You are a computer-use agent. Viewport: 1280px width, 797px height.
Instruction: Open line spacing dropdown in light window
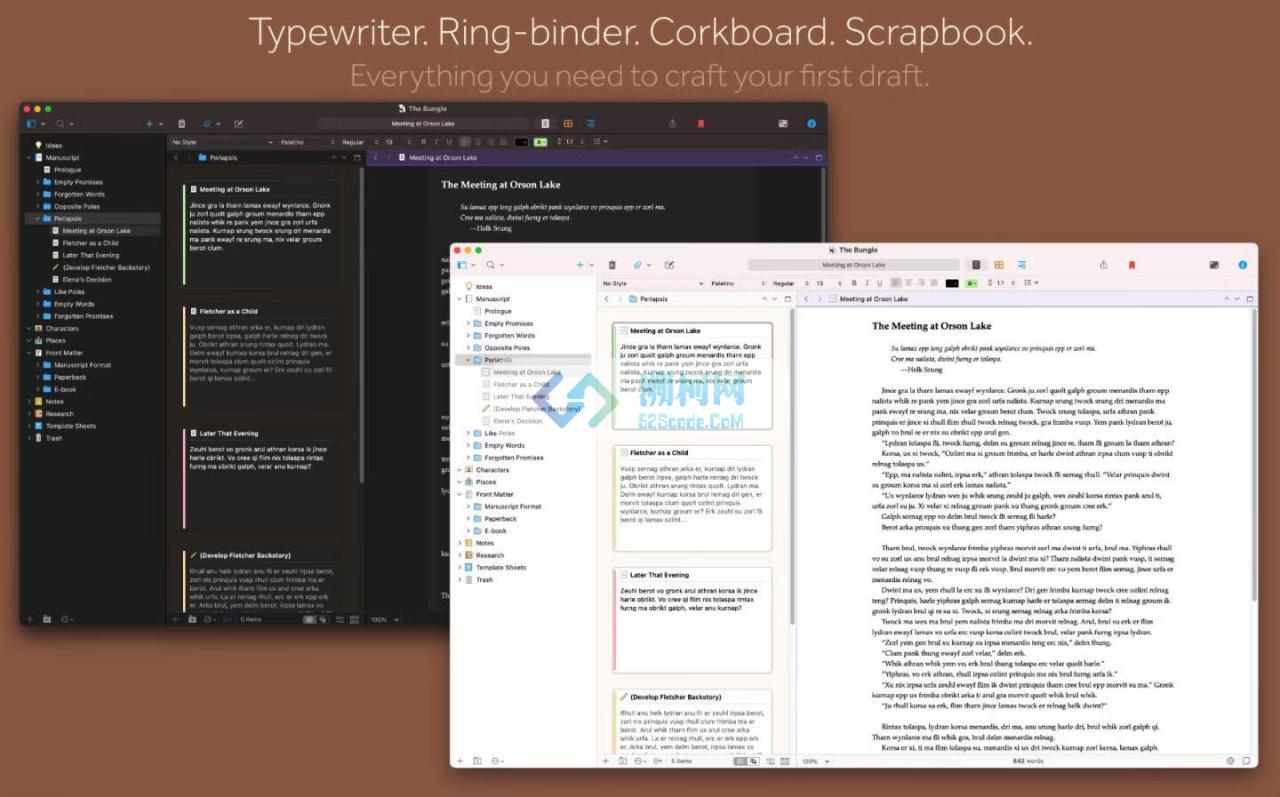point(1000,283)
